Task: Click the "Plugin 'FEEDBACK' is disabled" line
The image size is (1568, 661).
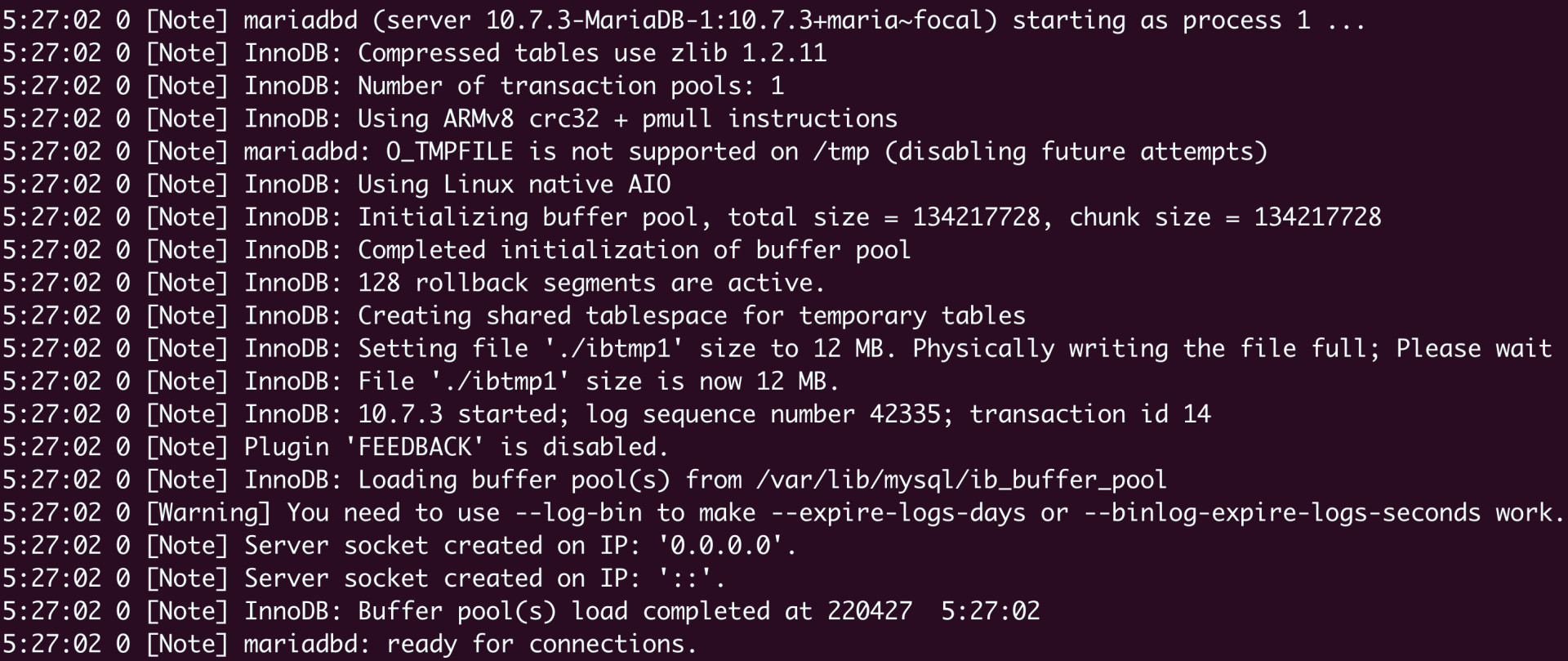Action: click(456, 448)
